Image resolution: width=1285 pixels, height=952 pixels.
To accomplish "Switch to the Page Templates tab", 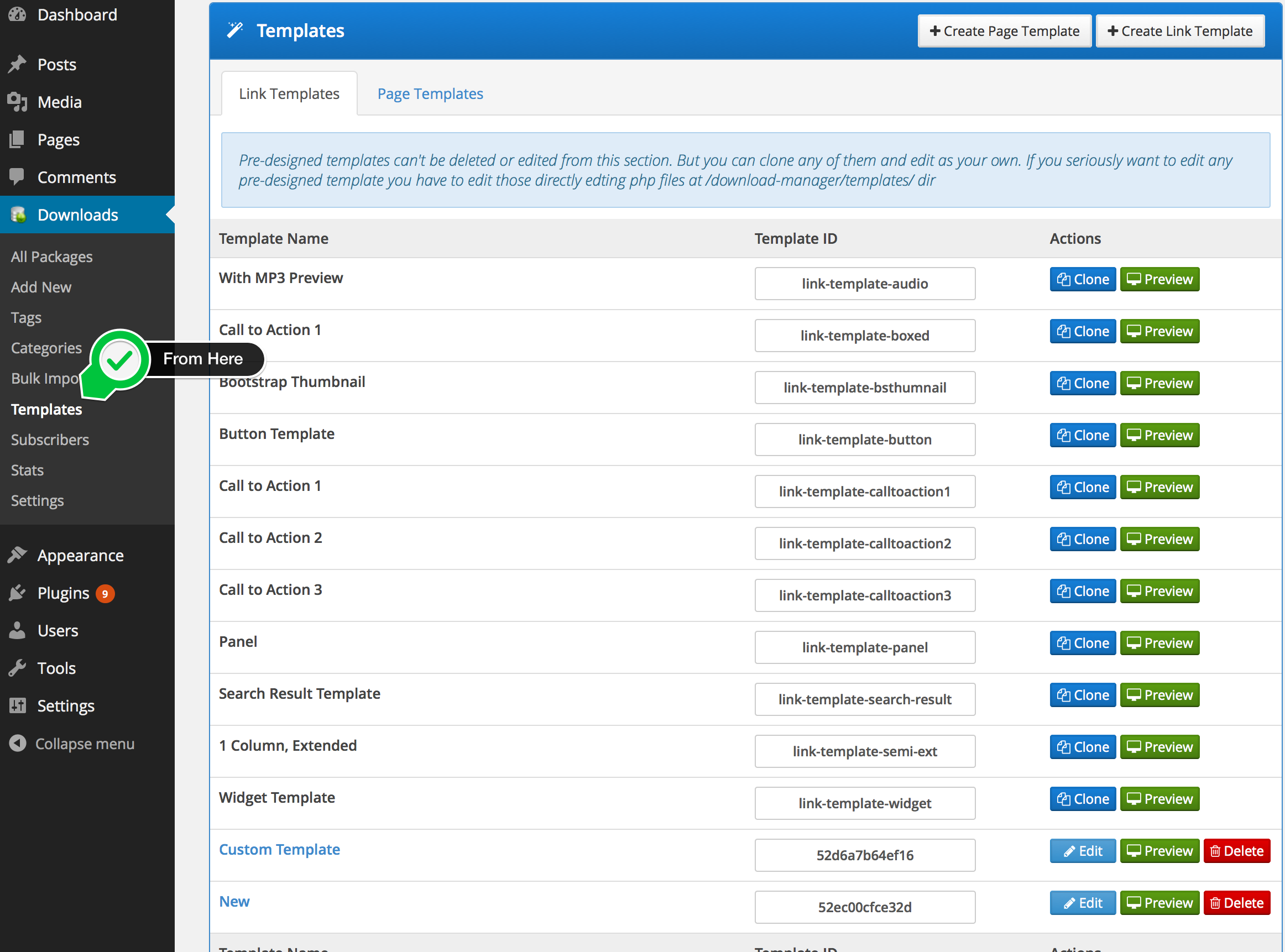I will pyautogui.click(x=430, y=93).
